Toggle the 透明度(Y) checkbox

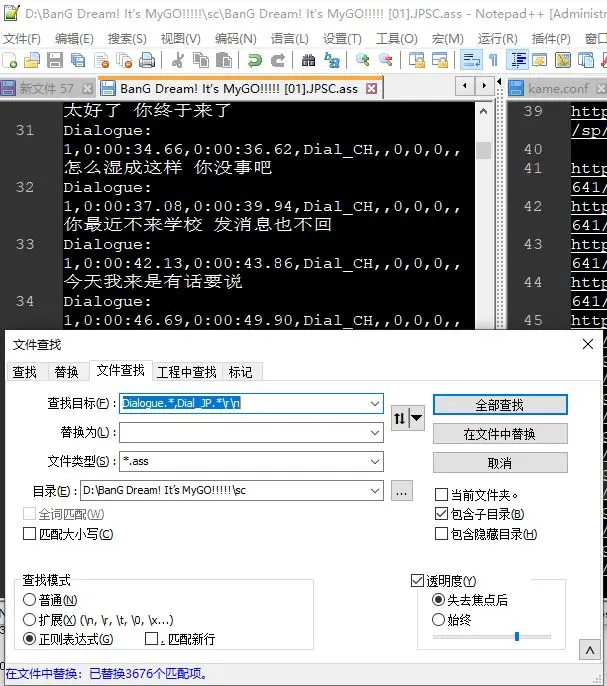(417, 581)
